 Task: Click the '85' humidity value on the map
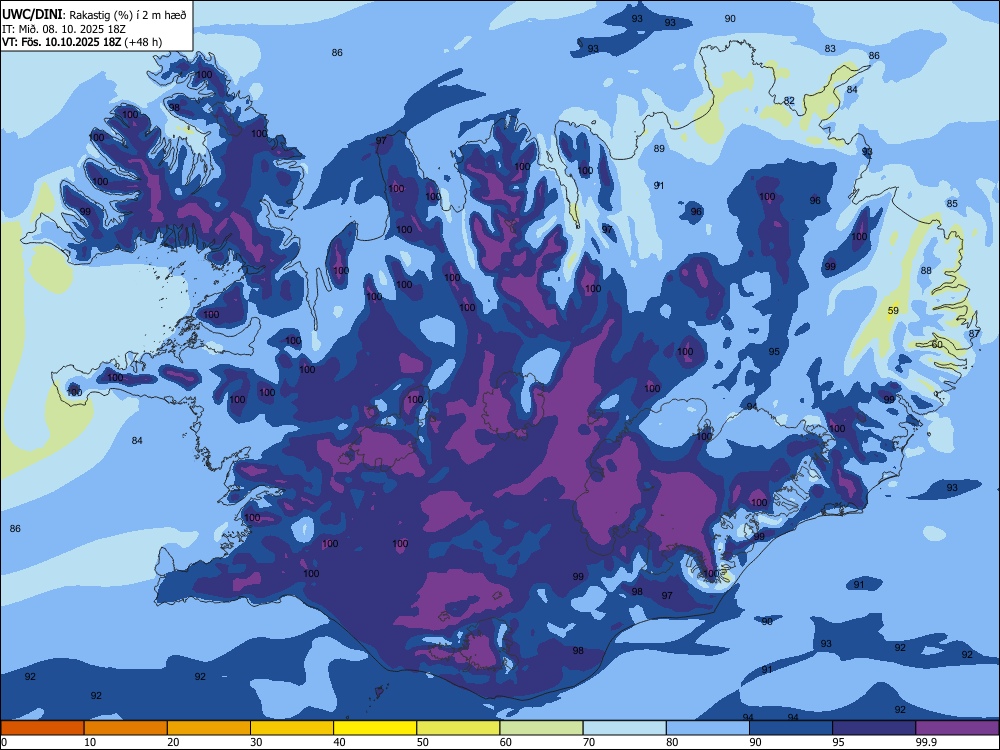click(x=952, y=203)
